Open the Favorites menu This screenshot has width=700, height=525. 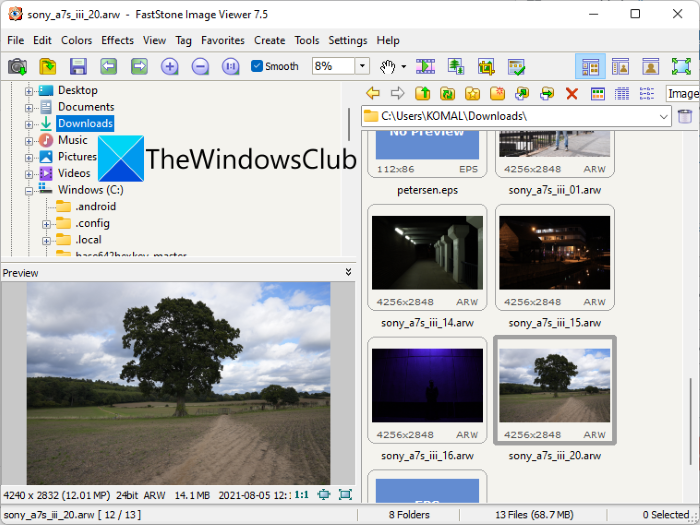pyautogui.click(x=222, y=40)
